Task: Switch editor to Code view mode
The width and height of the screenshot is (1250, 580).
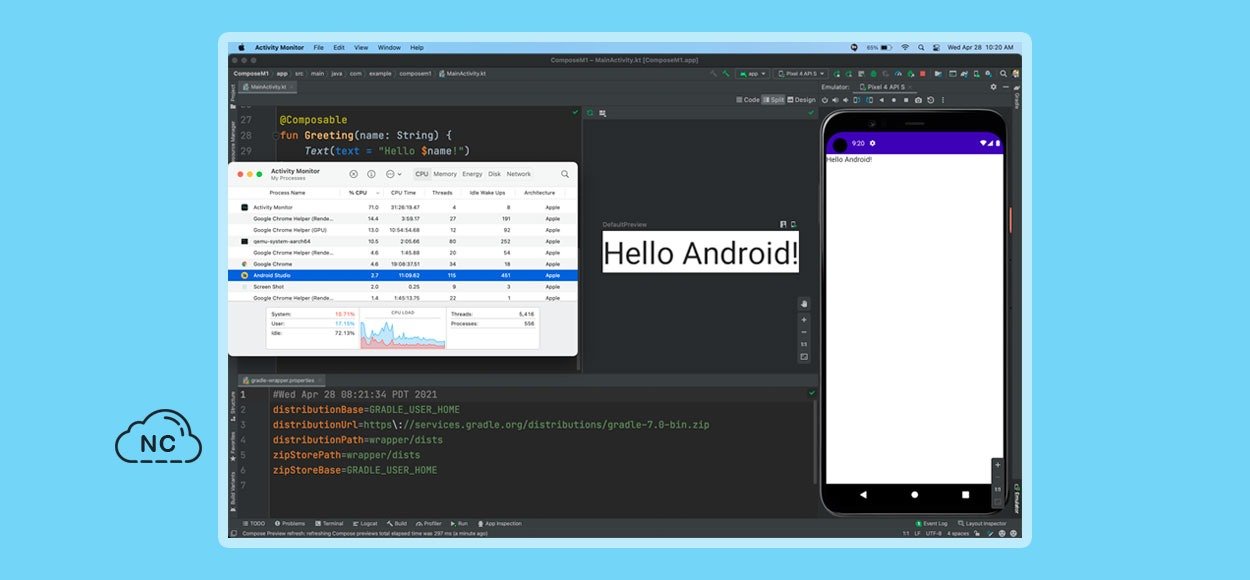Action: (749, 100)
